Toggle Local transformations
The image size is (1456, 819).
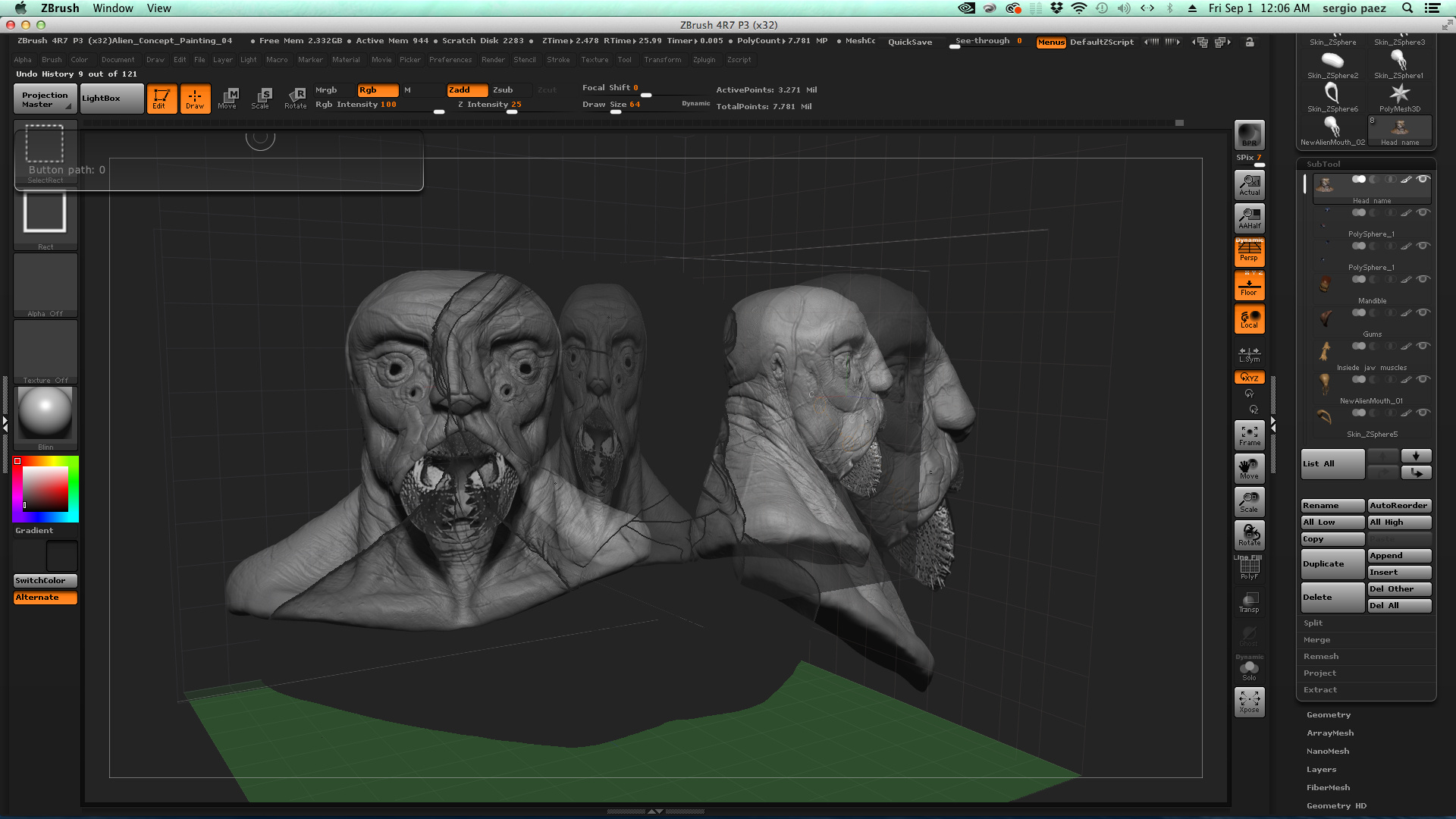pos(1249,318)
